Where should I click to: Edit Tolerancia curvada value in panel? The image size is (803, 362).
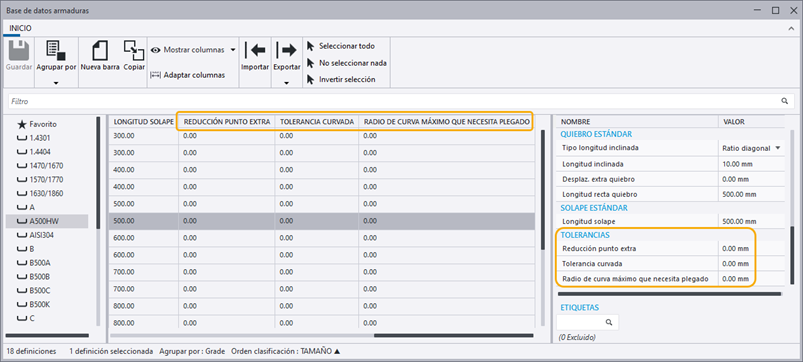[x=751, y=264]
